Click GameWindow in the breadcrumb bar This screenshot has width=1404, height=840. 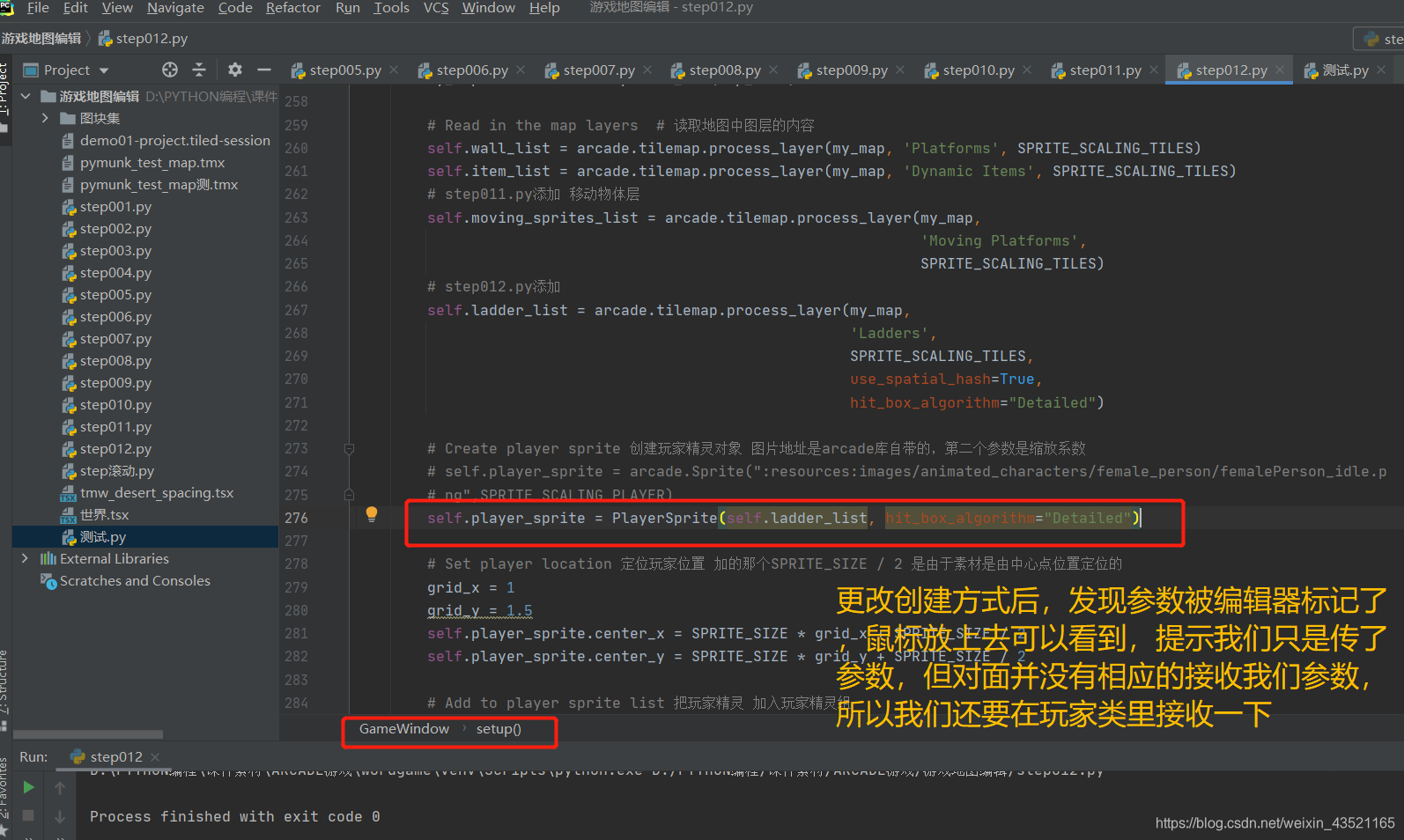click(404, 729)
